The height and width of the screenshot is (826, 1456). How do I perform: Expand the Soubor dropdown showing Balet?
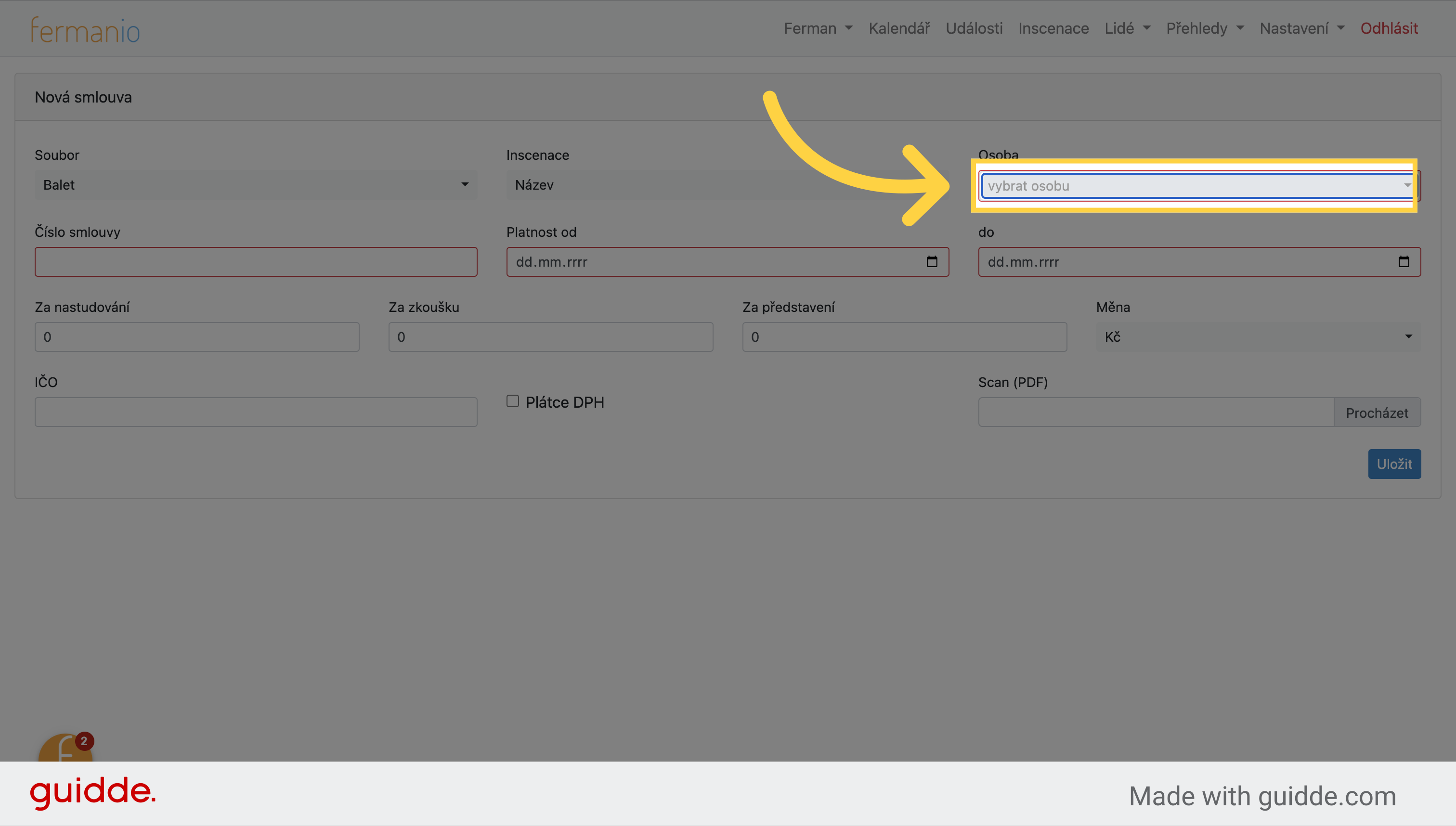click(256, 185)
